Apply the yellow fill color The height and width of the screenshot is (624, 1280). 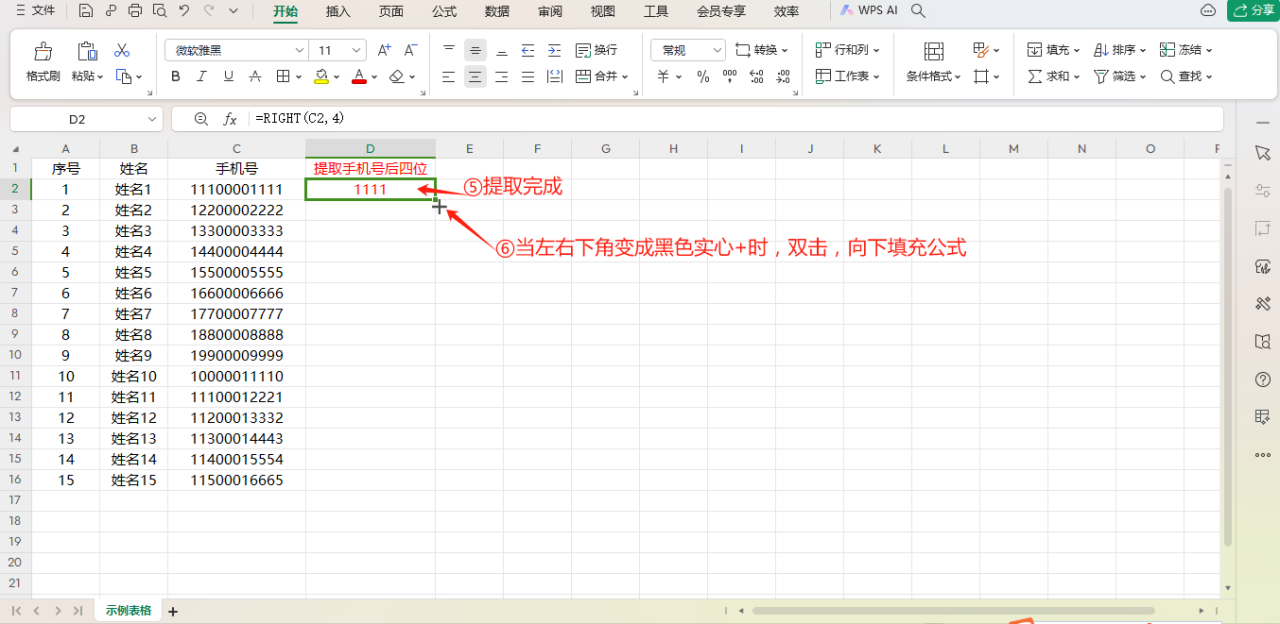[x=321, y=76]
